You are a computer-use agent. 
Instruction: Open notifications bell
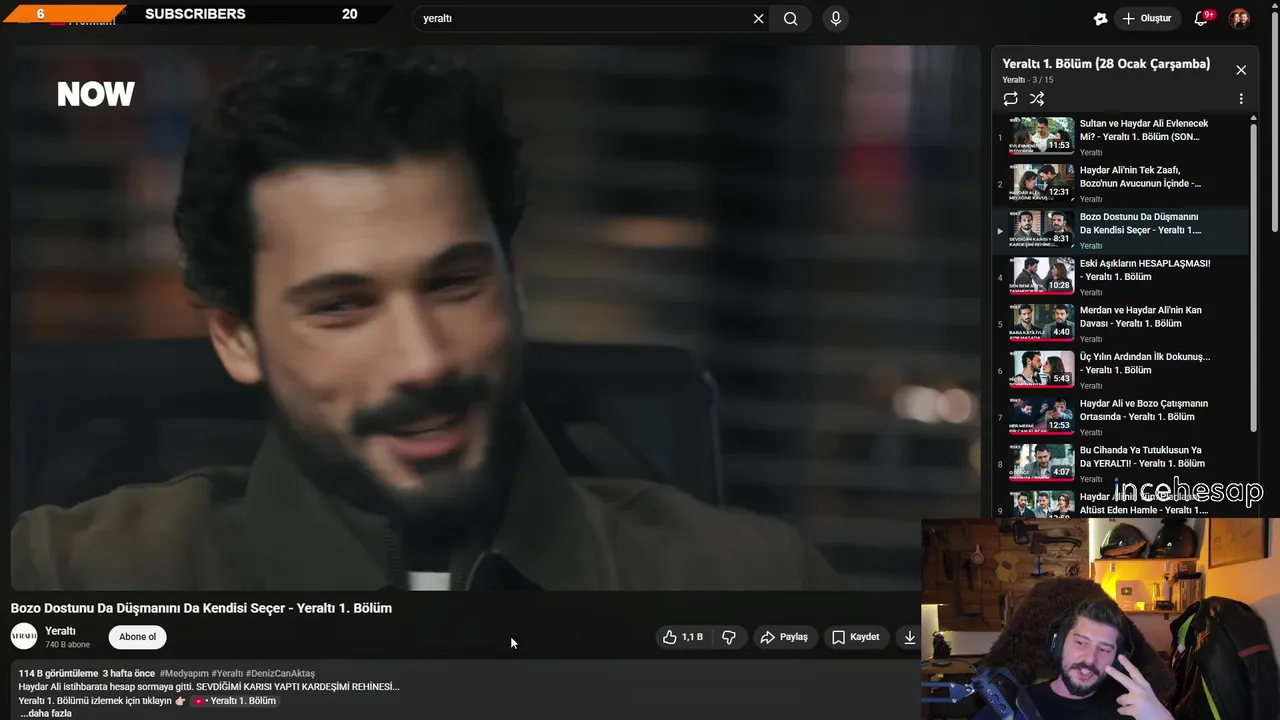click(x=1202, y=18)
